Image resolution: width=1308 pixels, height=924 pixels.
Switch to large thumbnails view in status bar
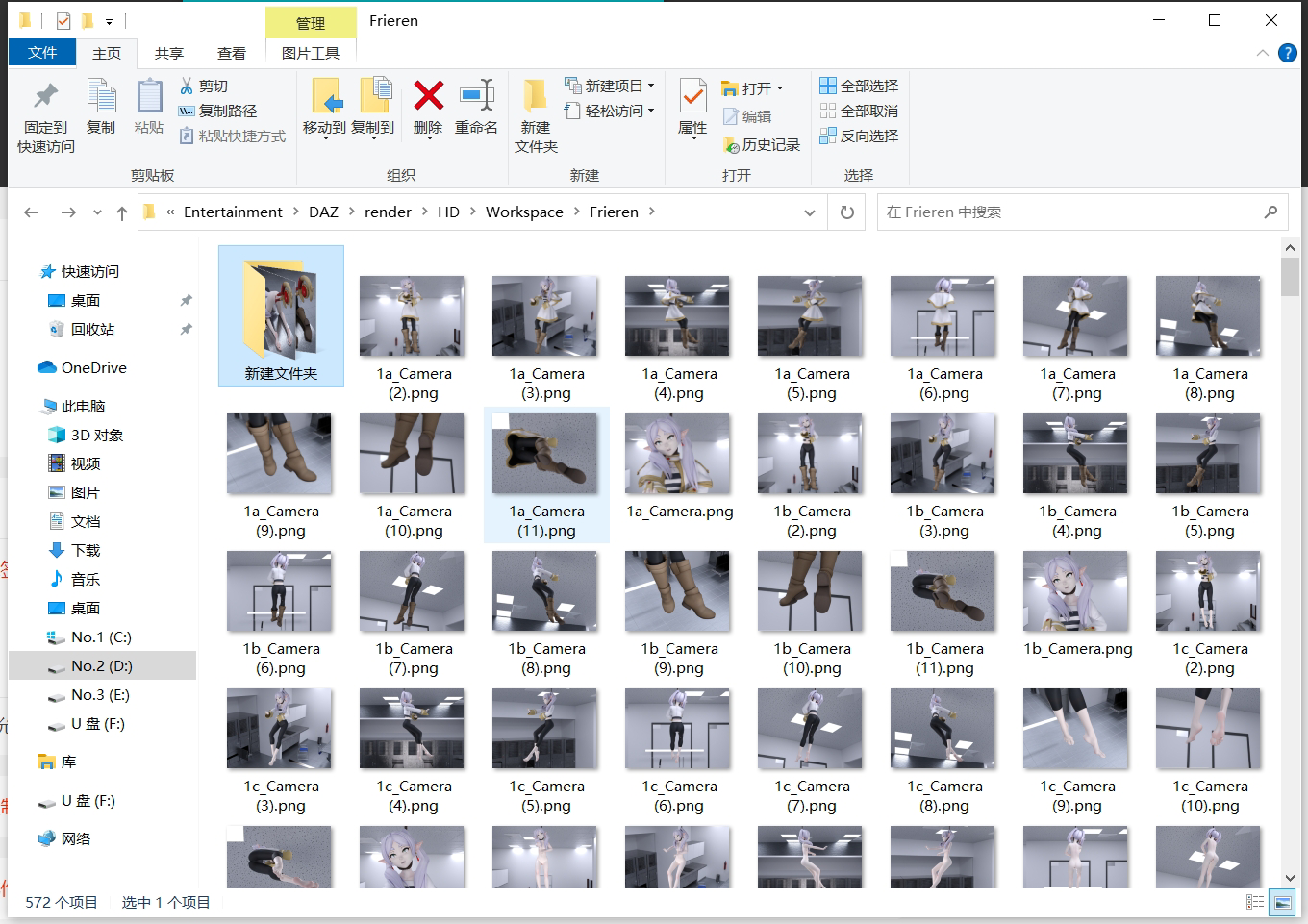pos(1282,902)
